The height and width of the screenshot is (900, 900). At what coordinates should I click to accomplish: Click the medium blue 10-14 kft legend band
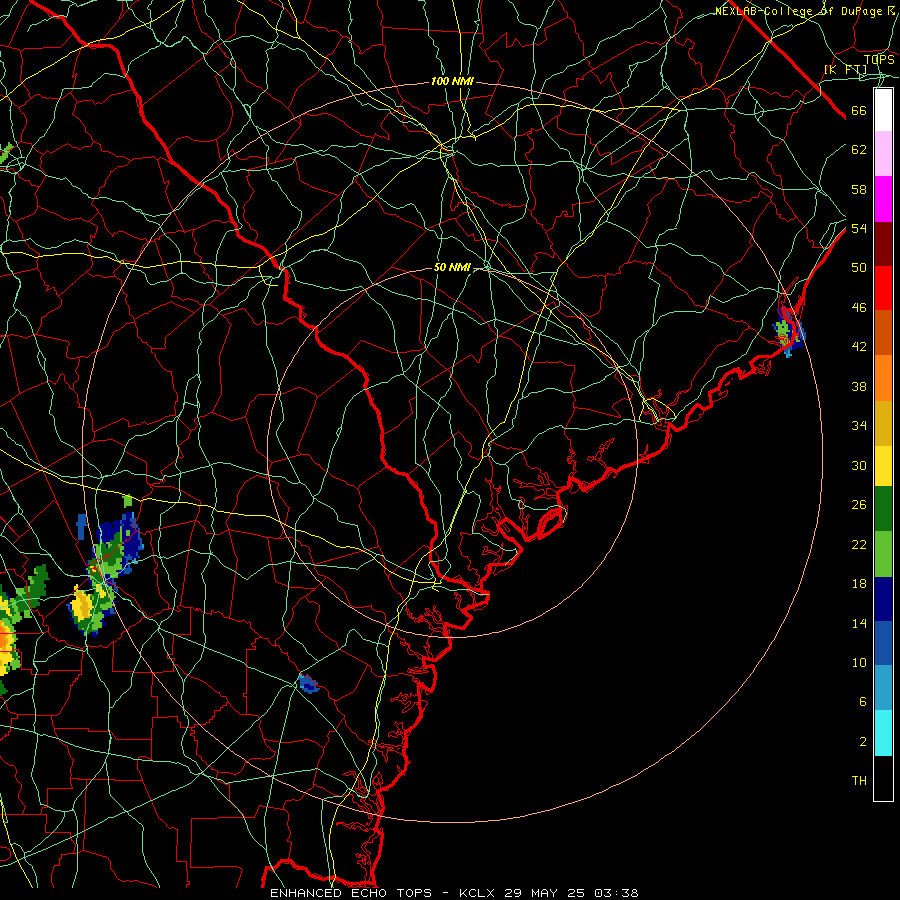pos(883,643)
